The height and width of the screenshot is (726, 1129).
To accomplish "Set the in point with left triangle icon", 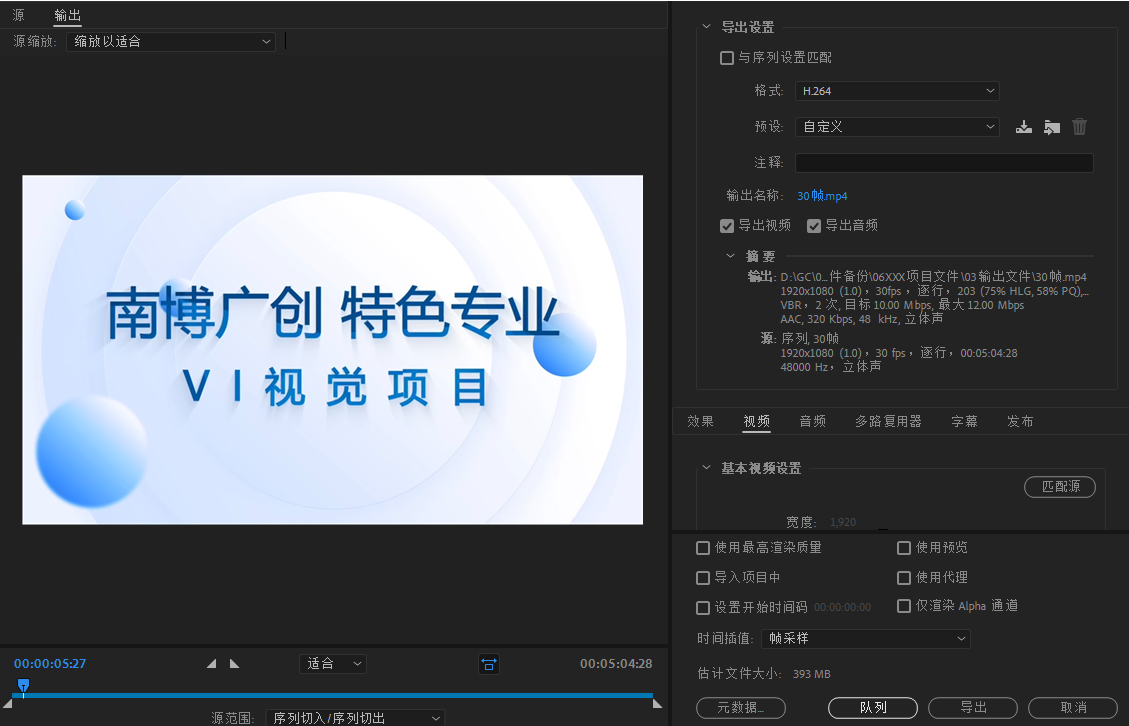I will point(211,664).
